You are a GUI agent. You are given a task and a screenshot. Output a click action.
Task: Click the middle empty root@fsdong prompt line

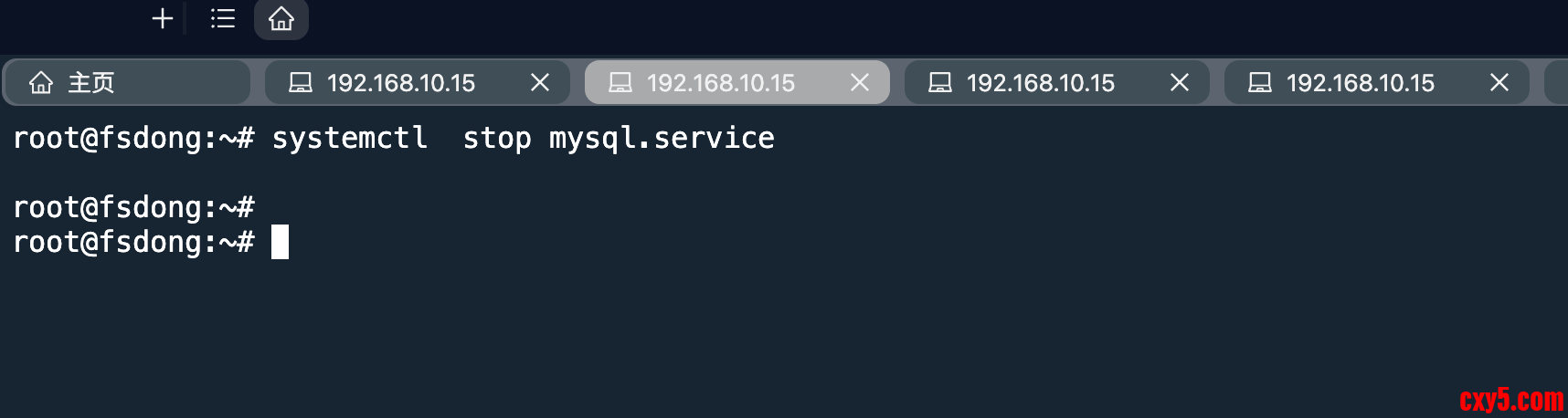(133, 207)
